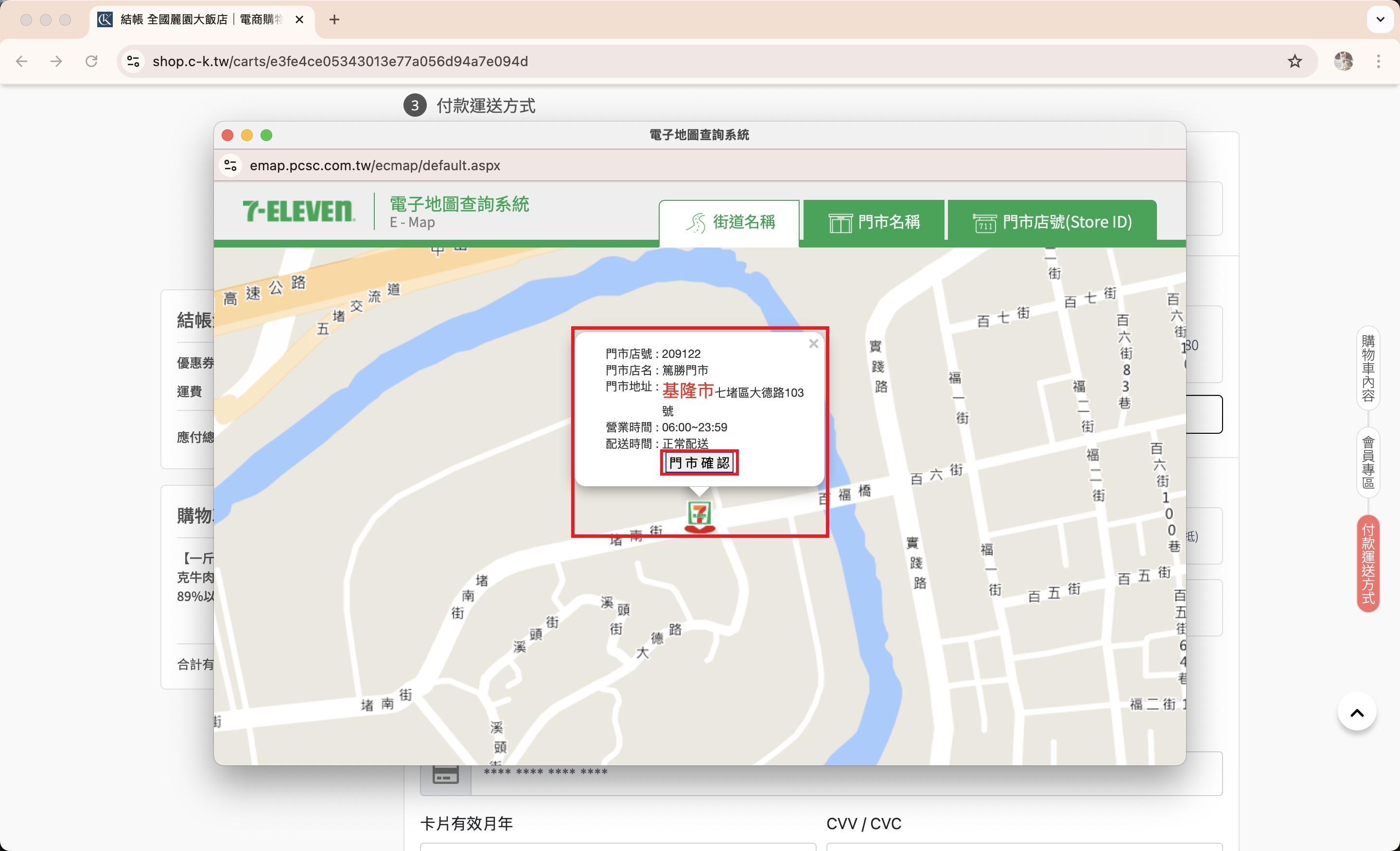The image size is (1400, 851).
Task: Click the scroll-to-top arrow button
Action: click(1357, 712)
